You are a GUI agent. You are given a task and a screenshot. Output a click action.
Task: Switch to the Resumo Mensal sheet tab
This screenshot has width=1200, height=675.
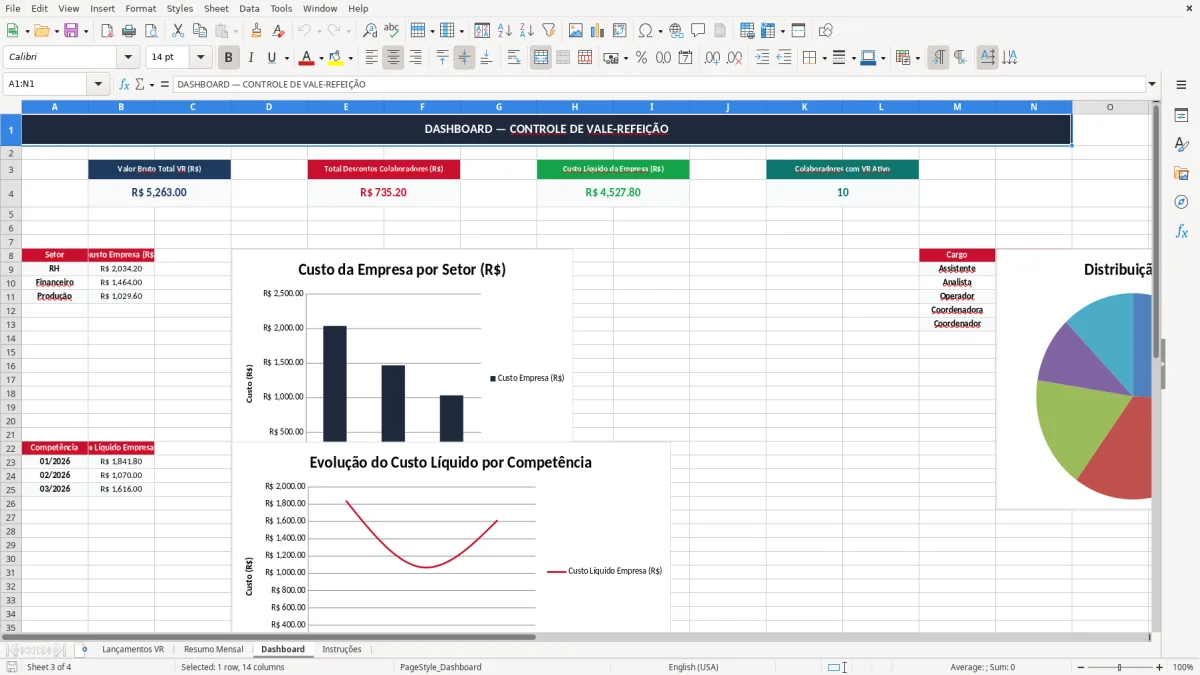[213, 649]
